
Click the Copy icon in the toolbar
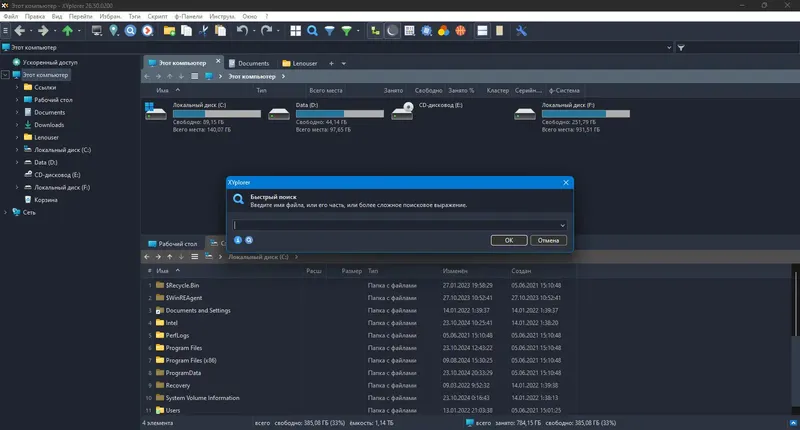187,31
